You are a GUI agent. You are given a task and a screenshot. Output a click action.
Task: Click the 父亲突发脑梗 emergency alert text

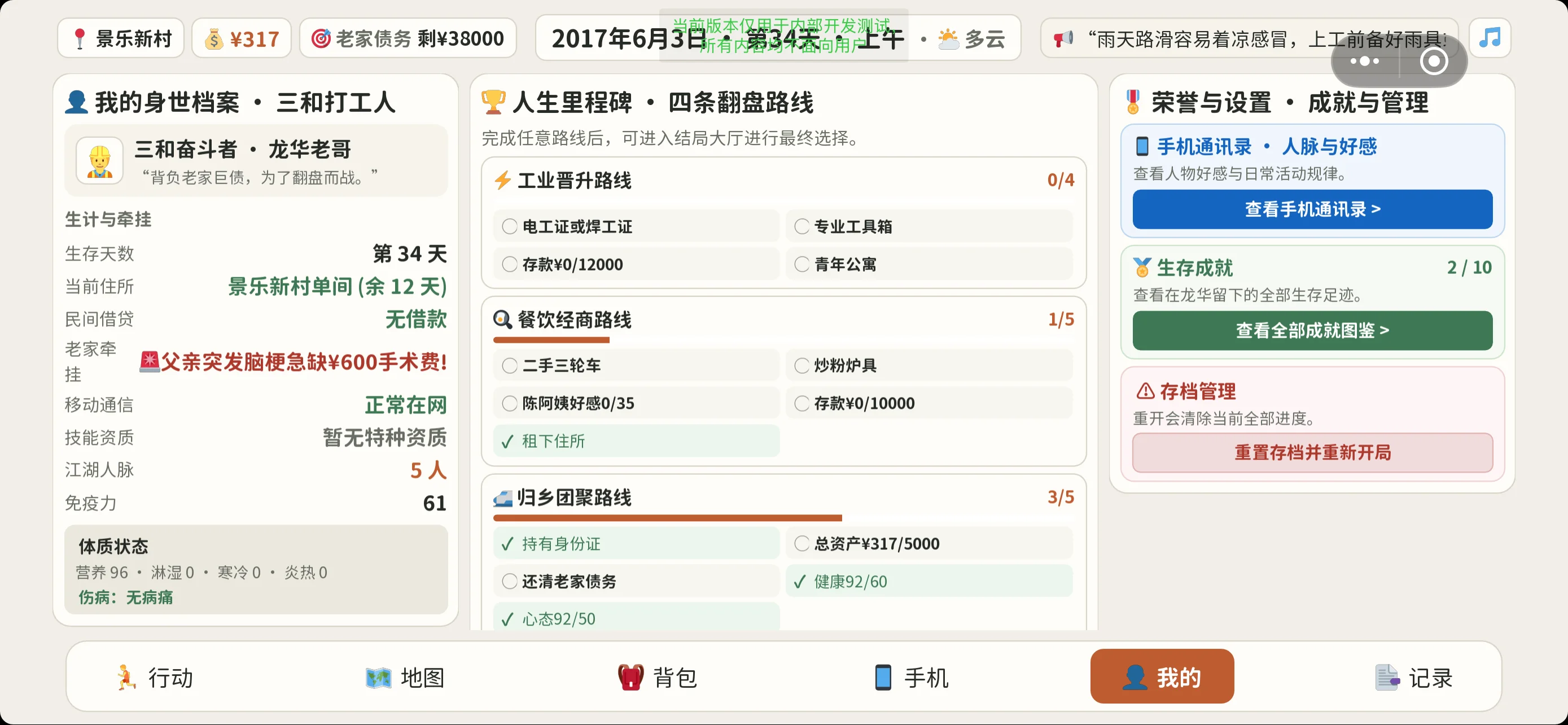point(294,361)
